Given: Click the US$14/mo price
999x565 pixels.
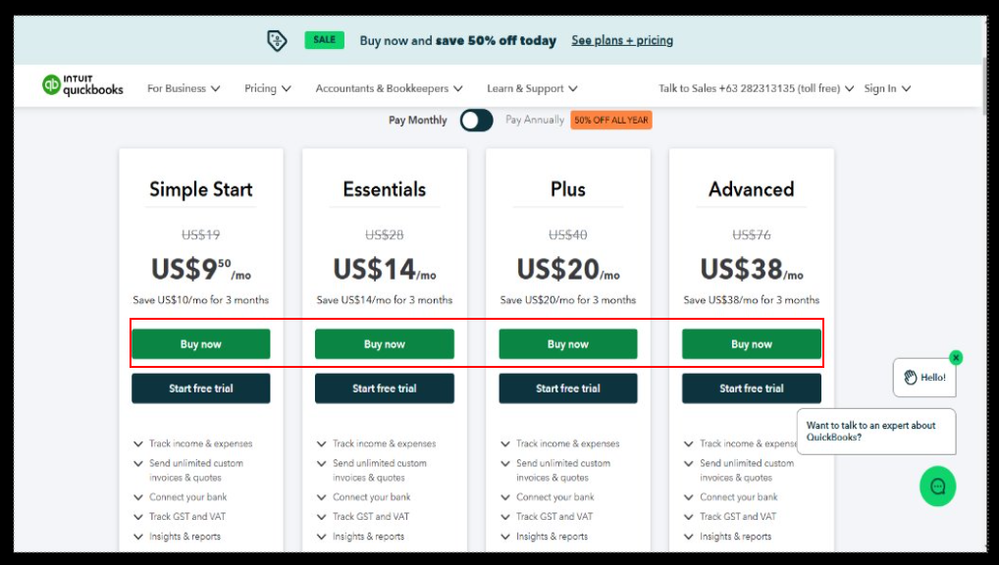Looking at the screenshot, I should [x=384, y=269].
